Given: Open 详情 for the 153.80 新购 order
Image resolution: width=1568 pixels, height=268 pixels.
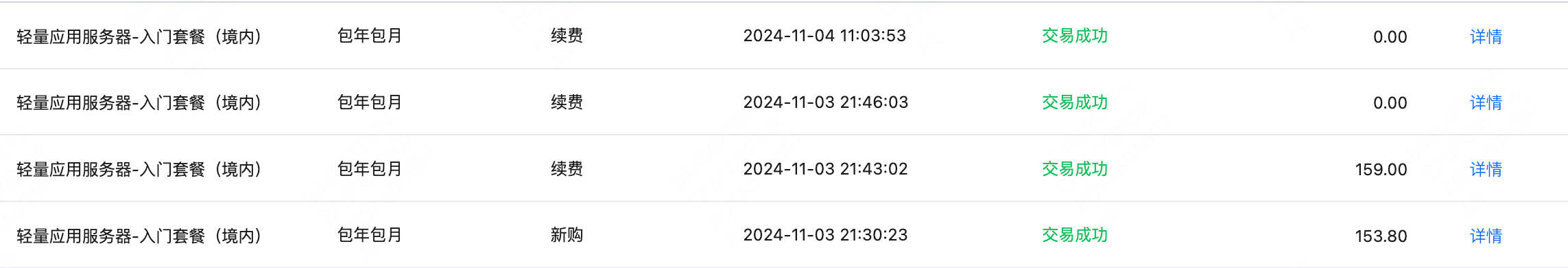Looking at the screenshot, I should (x=1486, y=236).
